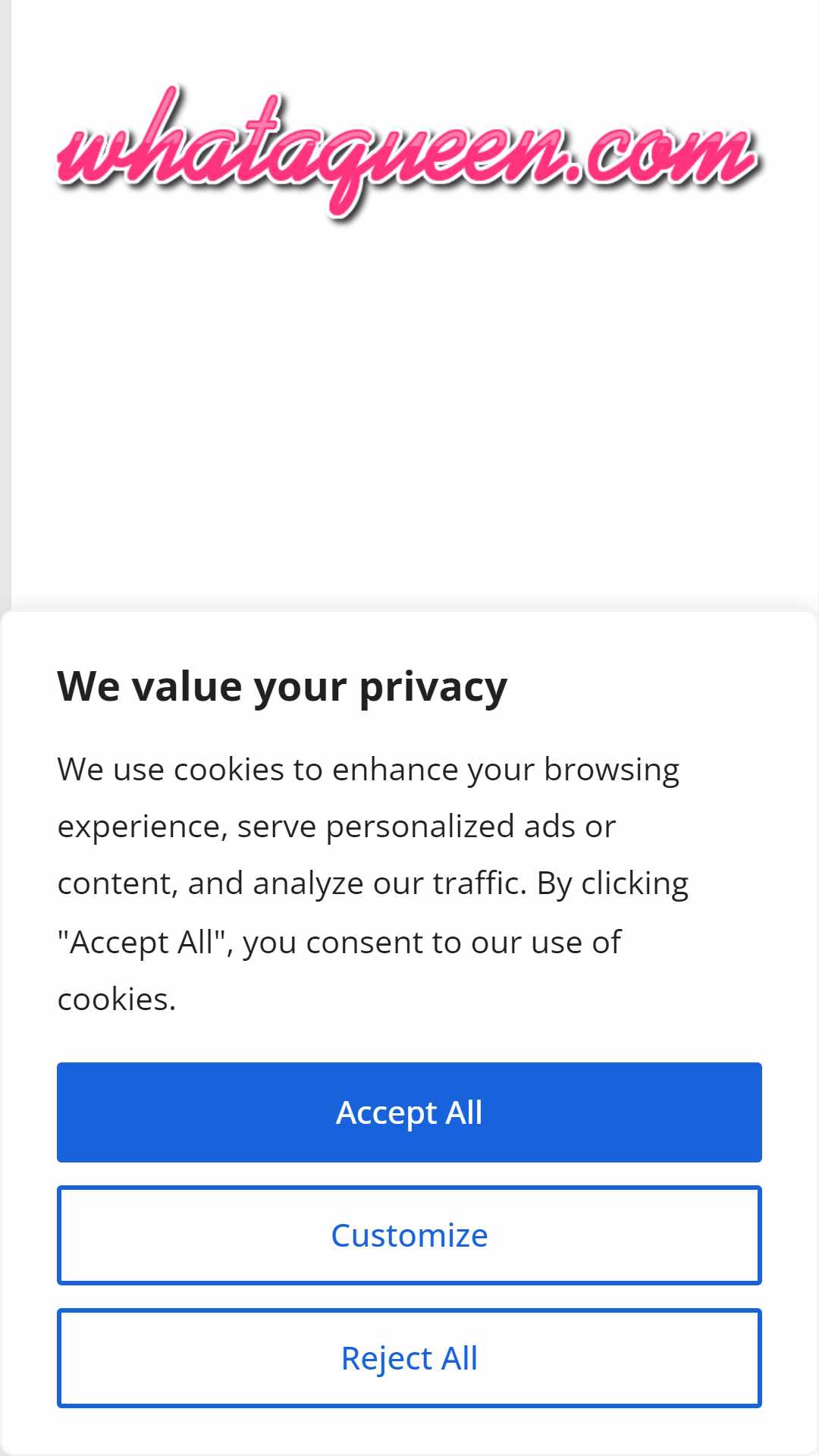Click the "We value your privacy" heading

(x=282, y=688)
